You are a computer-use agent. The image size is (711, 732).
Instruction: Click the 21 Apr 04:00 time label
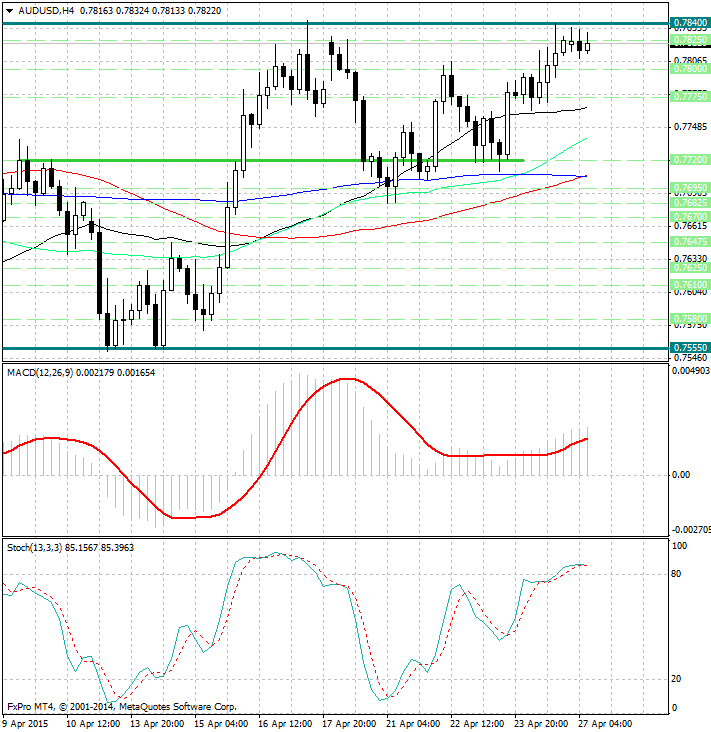pos(413,724)
